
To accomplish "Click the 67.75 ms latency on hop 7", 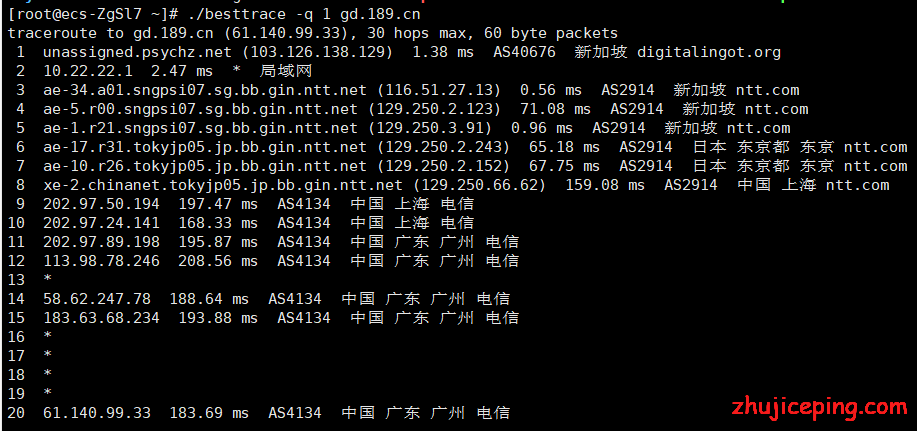I will (x=564, y=166).
